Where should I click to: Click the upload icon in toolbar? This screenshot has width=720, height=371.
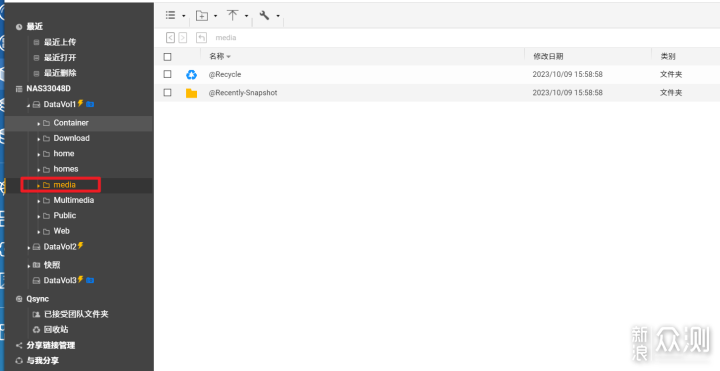(233, 15)
